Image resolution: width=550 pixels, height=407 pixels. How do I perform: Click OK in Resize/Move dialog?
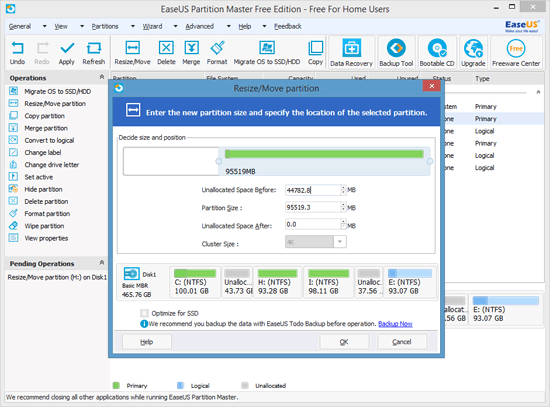click(x=344, y=342)
